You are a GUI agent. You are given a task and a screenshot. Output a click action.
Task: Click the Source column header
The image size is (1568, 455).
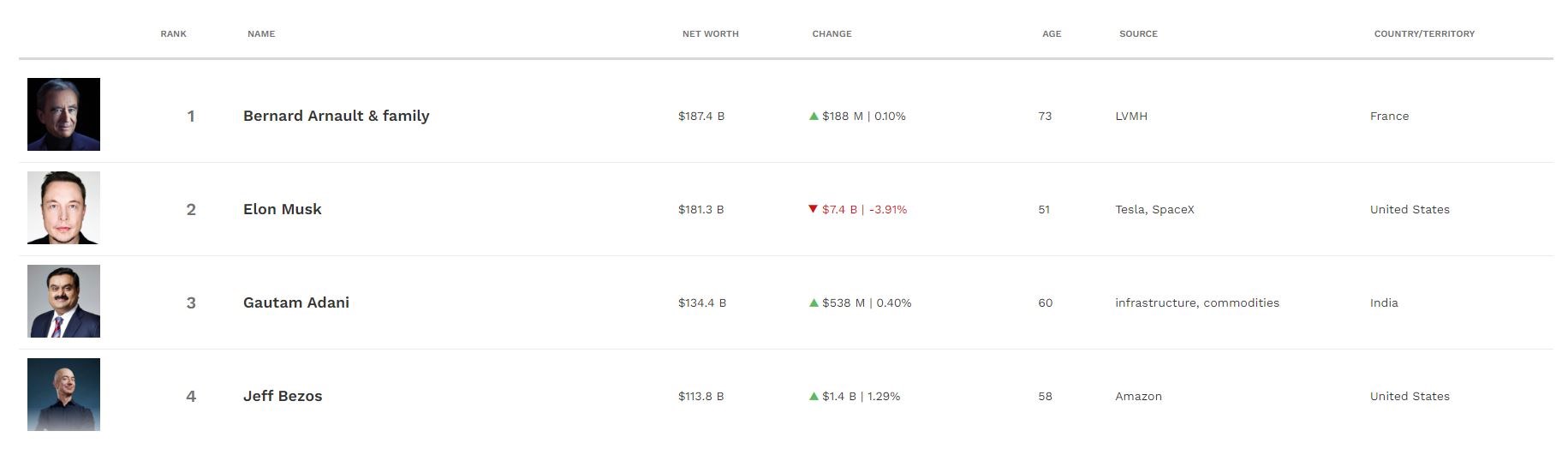[x=1138, y=33]
